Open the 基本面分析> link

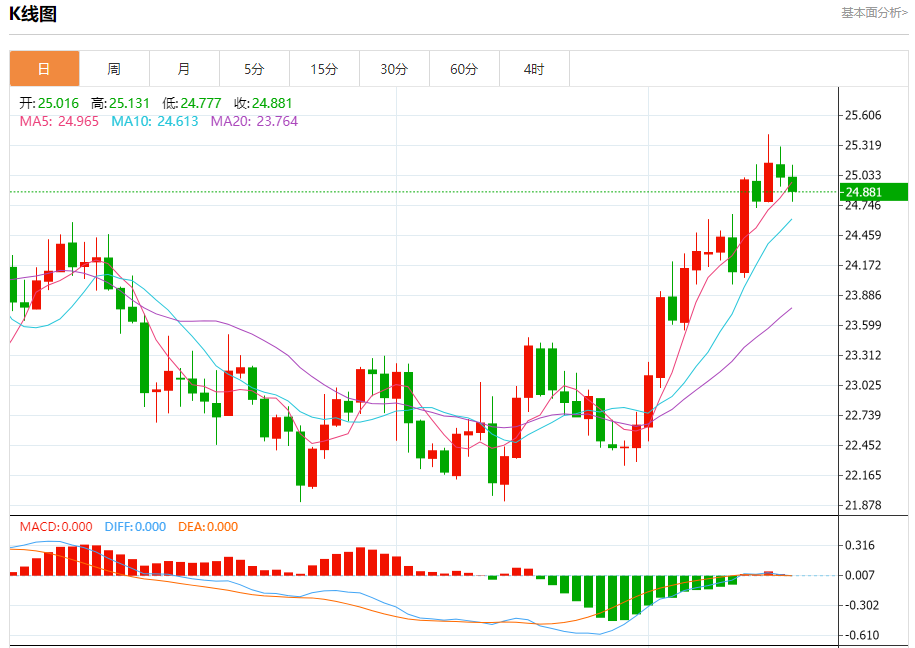point(874,13)
